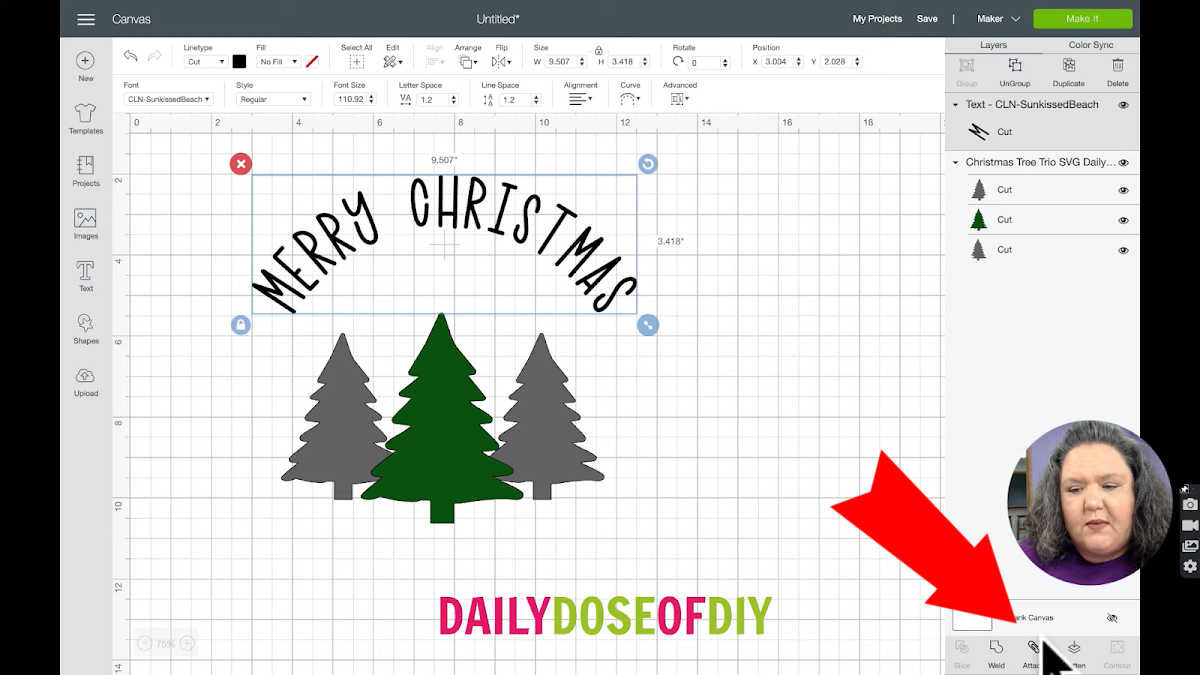Open the hamburger menu next to Canvas

pyautogui.click(x=86, y=19)
